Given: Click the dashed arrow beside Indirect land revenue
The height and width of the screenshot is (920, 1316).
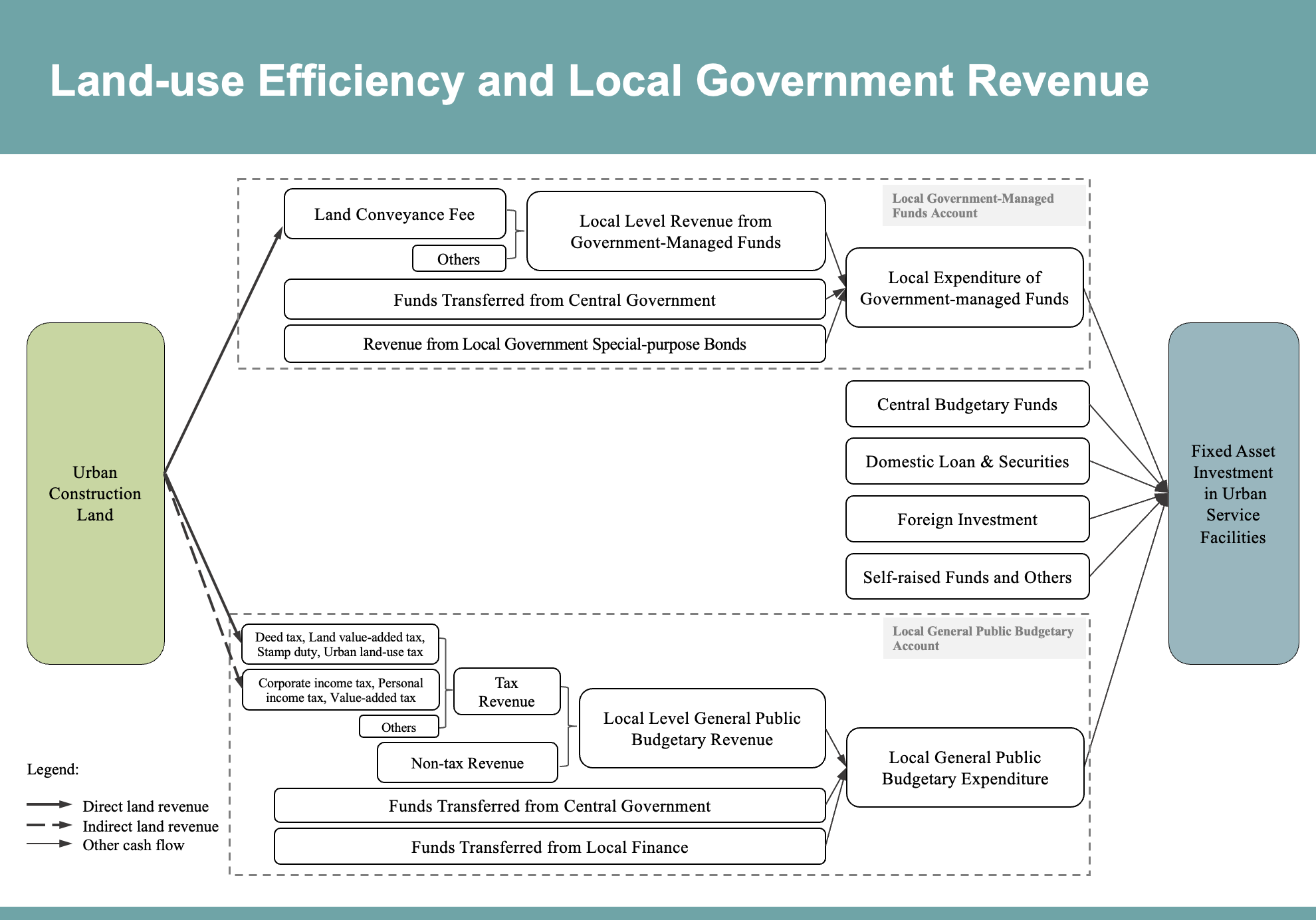Looking at the screenshot, I should (x=49, y=825).
